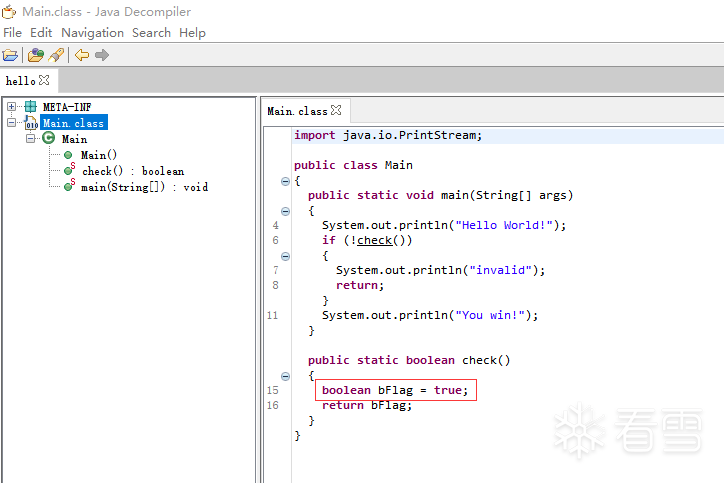The width and height of the screenshot is (724, 483).
Task: Click the "Hello World!" println line
Action: [x=444, y=225]
